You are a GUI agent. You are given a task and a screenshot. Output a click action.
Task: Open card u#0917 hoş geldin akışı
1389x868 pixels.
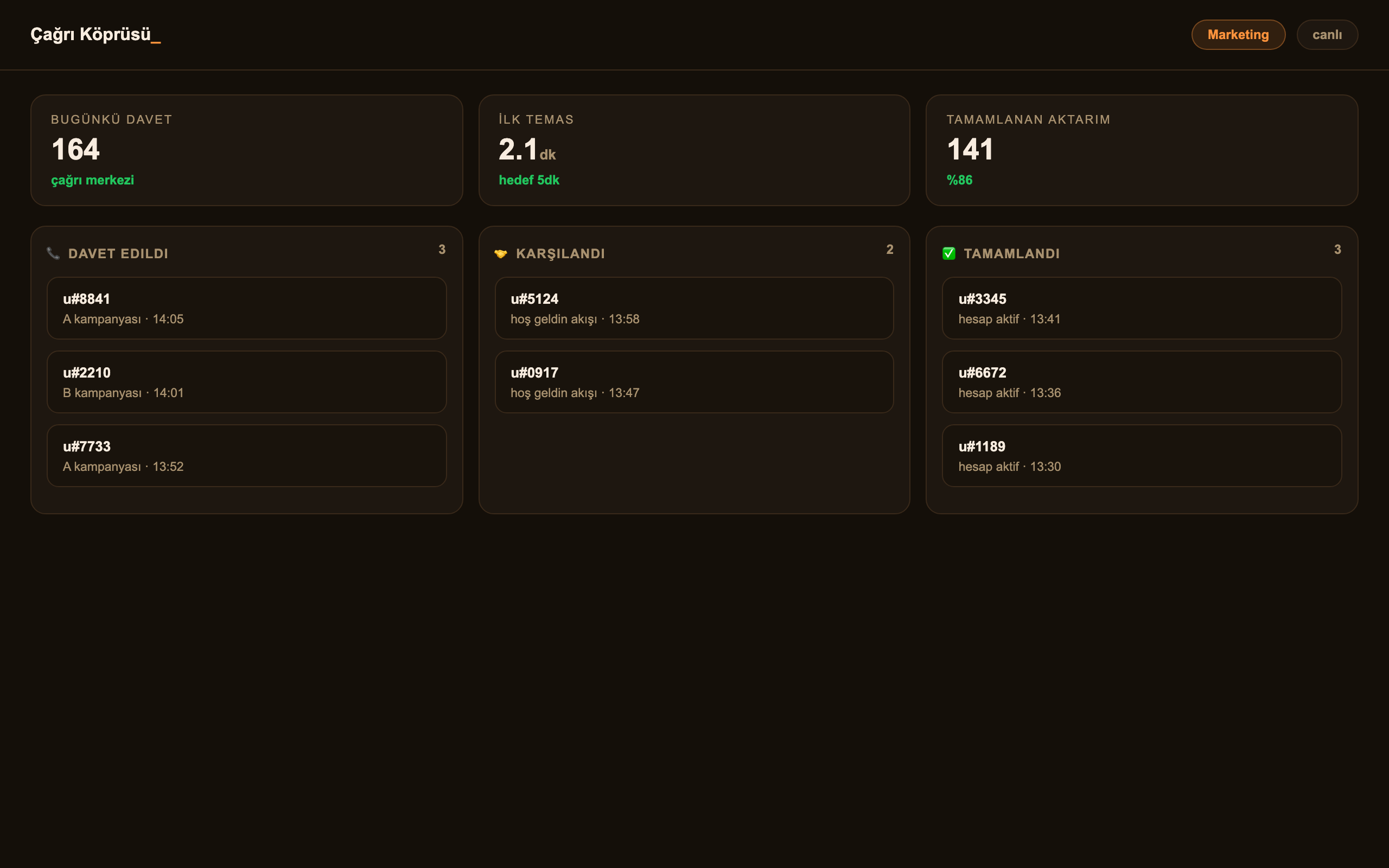[694, 382]
